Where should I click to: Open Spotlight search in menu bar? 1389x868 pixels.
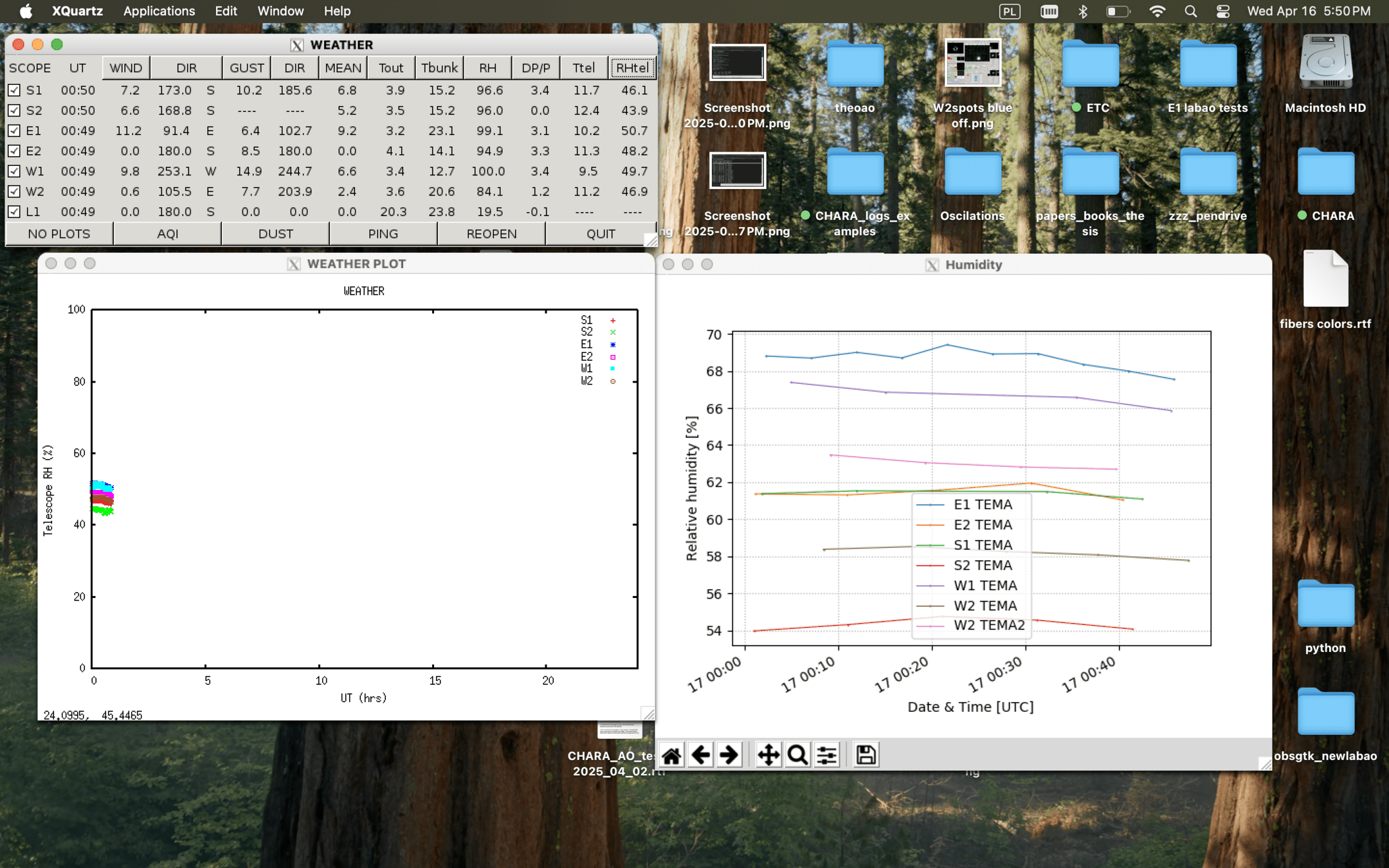pyautogui.click(x=1190, y=11)
